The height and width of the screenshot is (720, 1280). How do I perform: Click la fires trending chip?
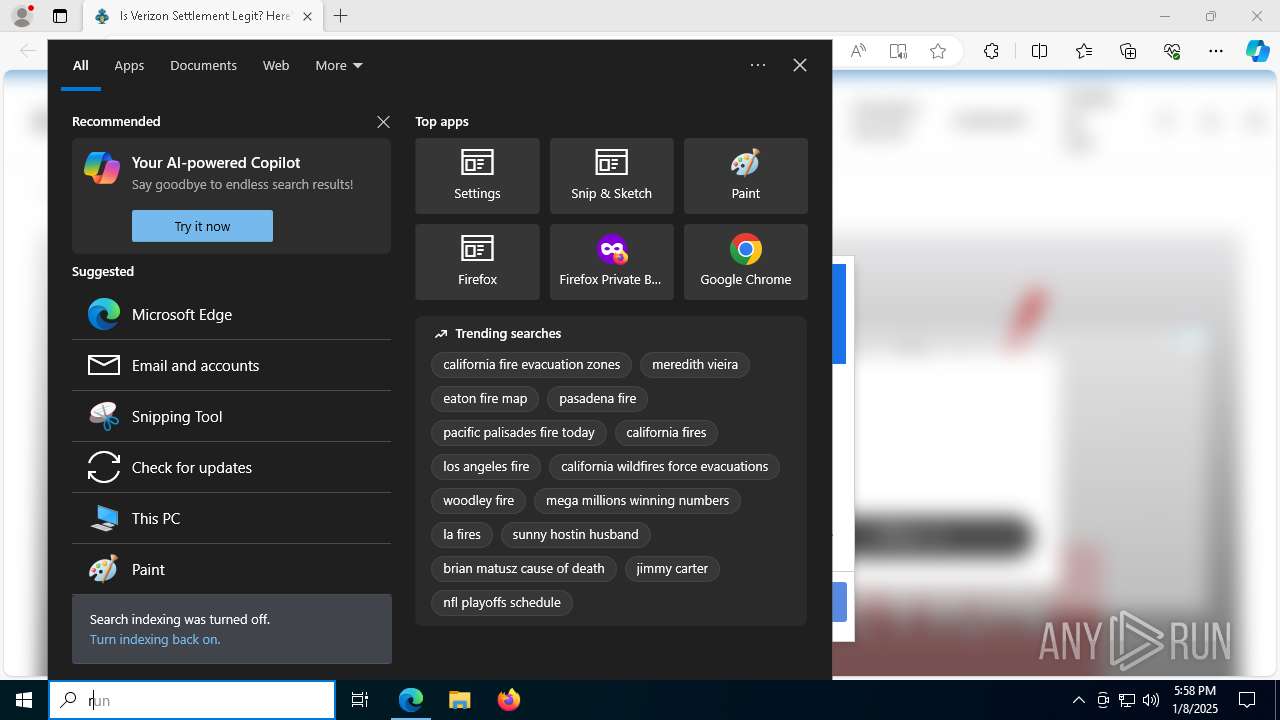click(462, 534)
